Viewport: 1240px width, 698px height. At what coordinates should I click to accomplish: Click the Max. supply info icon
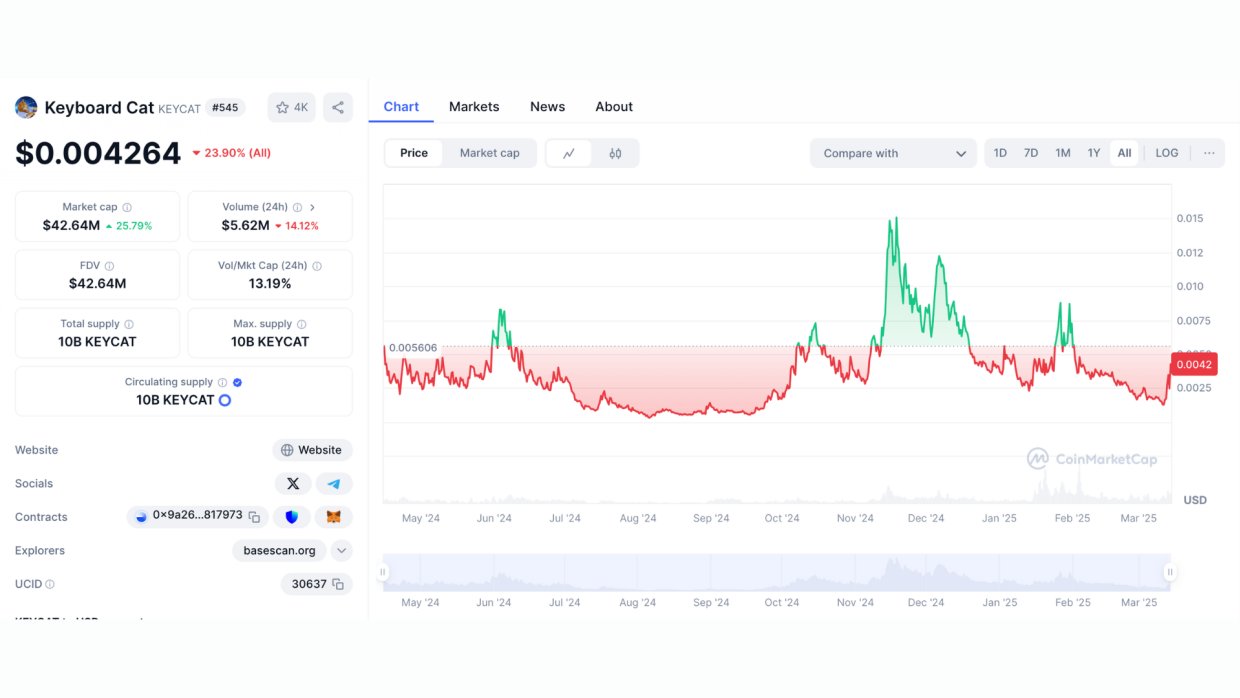click(x=302, y=324)
